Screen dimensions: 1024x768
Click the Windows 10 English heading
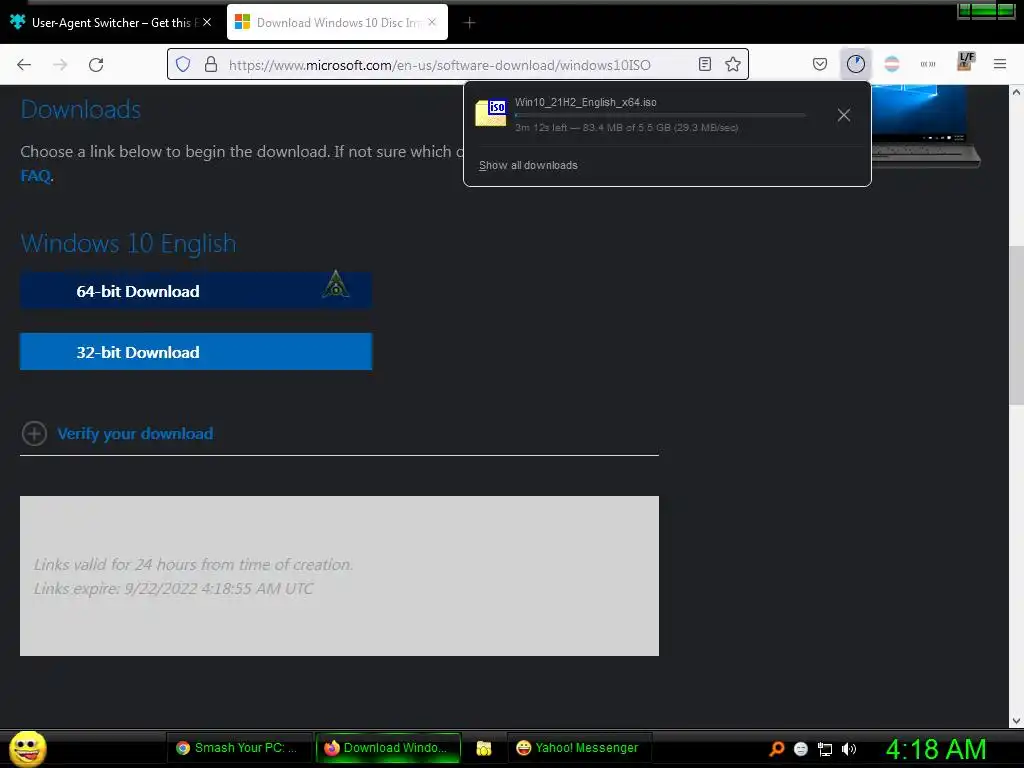point(128,243)
